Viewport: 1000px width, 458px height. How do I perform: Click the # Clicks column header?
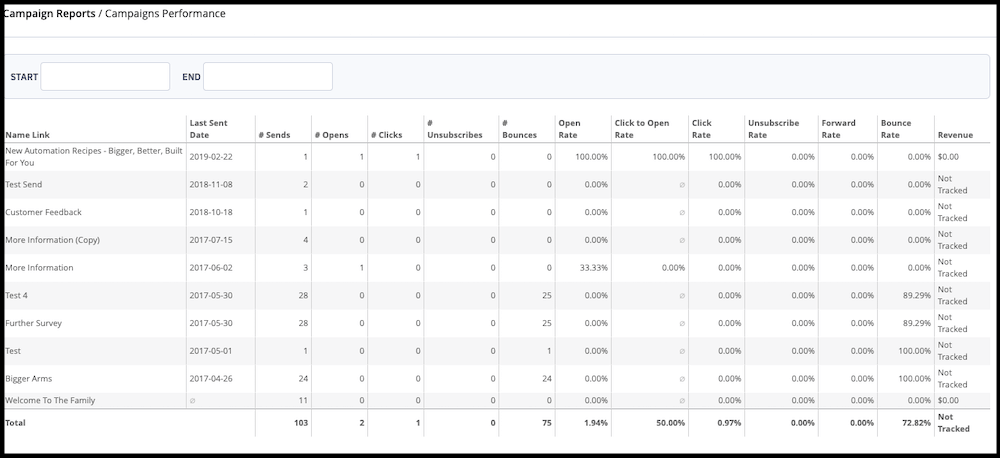tap(386, 135)
